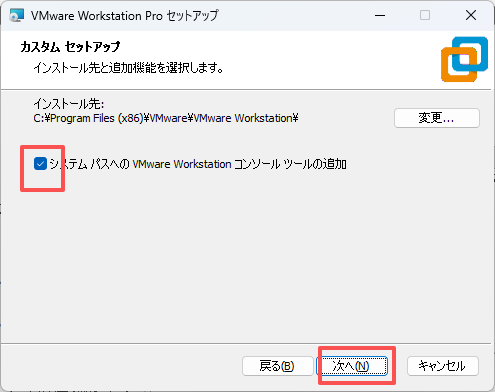The width and height of the screenshot is (495, 392).
Task: Cancel setup with the キャンセル button
Action: click(442, 366)
